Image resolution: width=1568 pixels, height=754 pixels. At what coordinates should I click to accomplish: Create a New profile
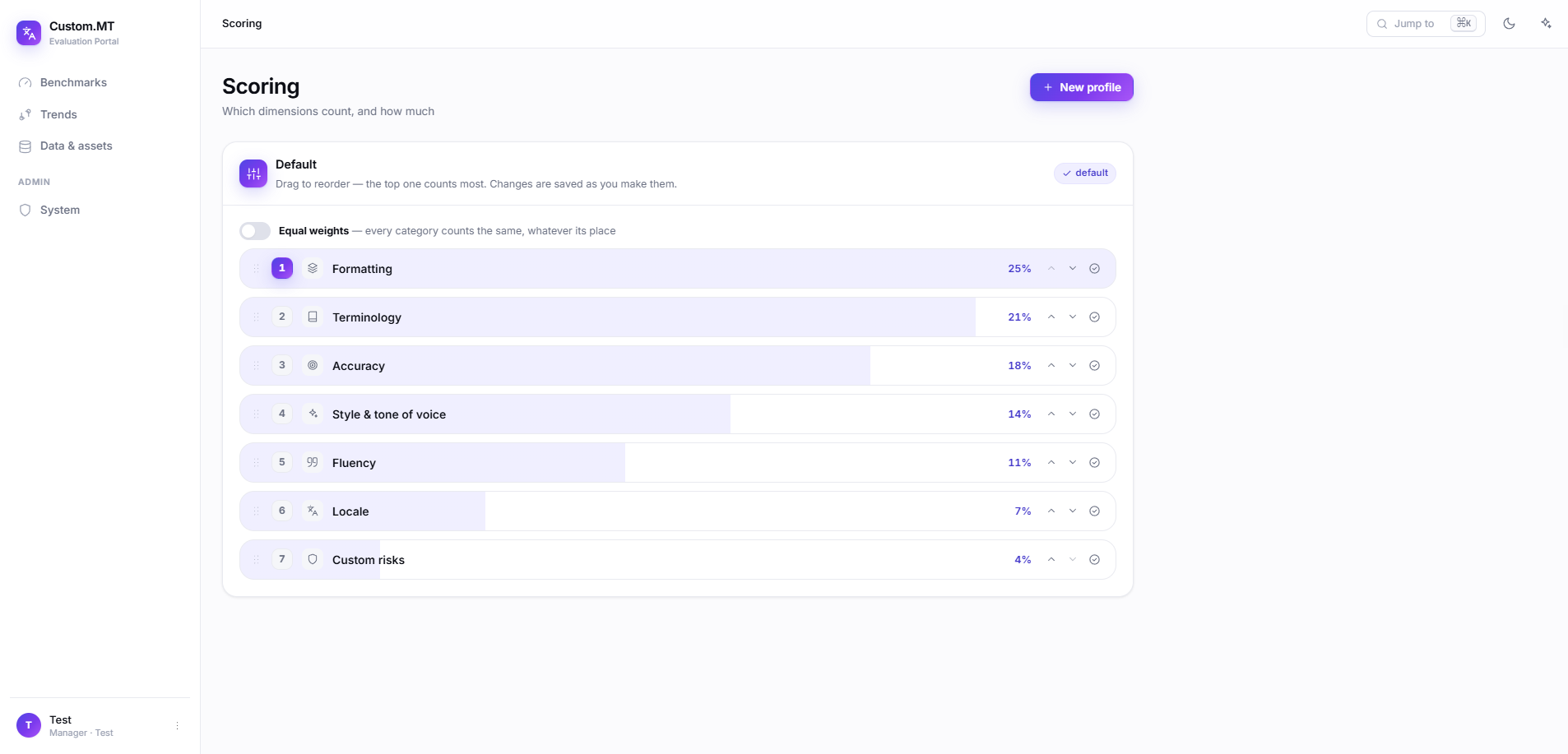(1082, 87)
